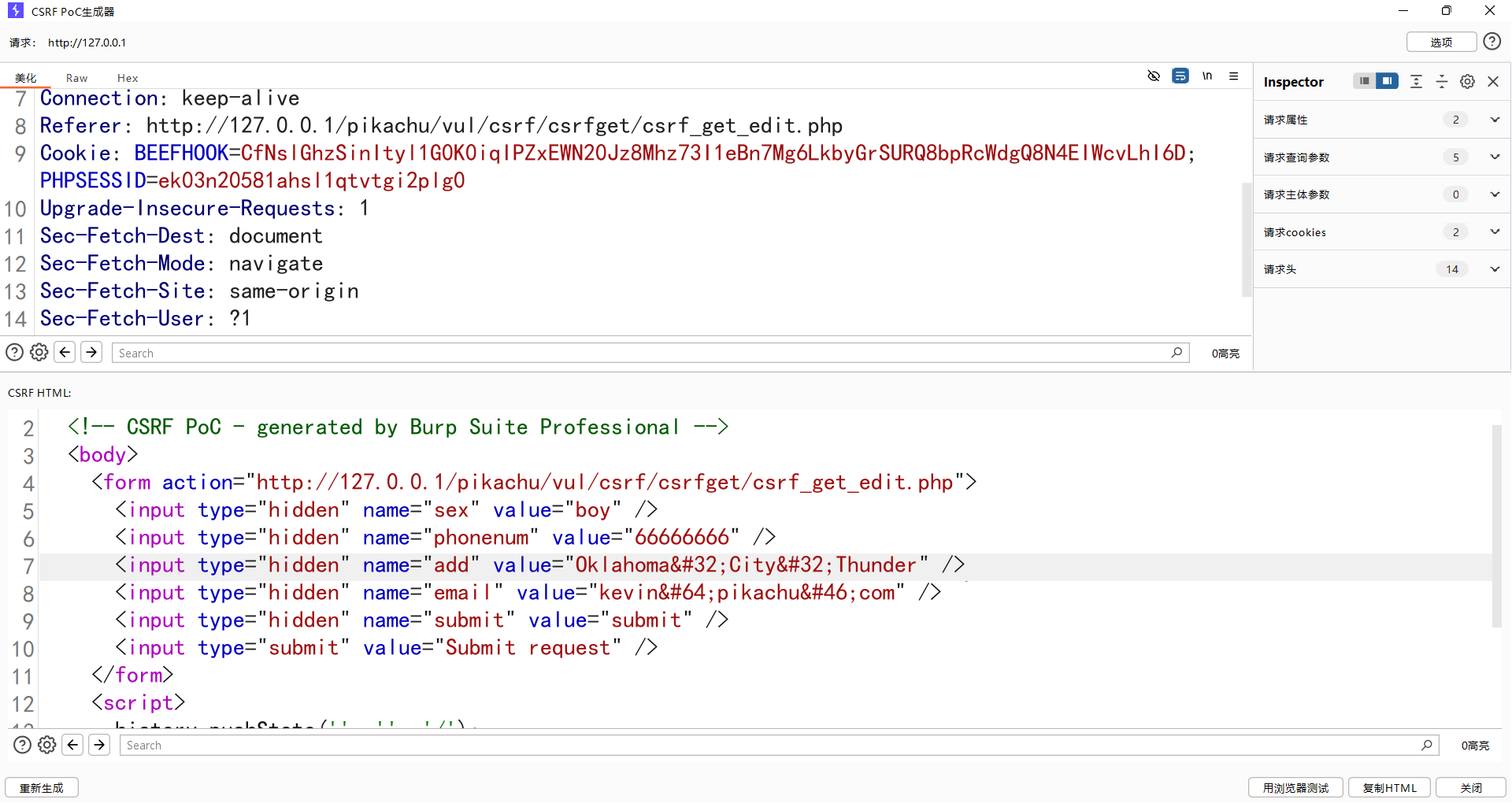Viewport: 1512px width, 803px height.
Task: Click the "CSRF PoC - generated by" comment line
Action: pyautogui.click(x=398, y=427)
